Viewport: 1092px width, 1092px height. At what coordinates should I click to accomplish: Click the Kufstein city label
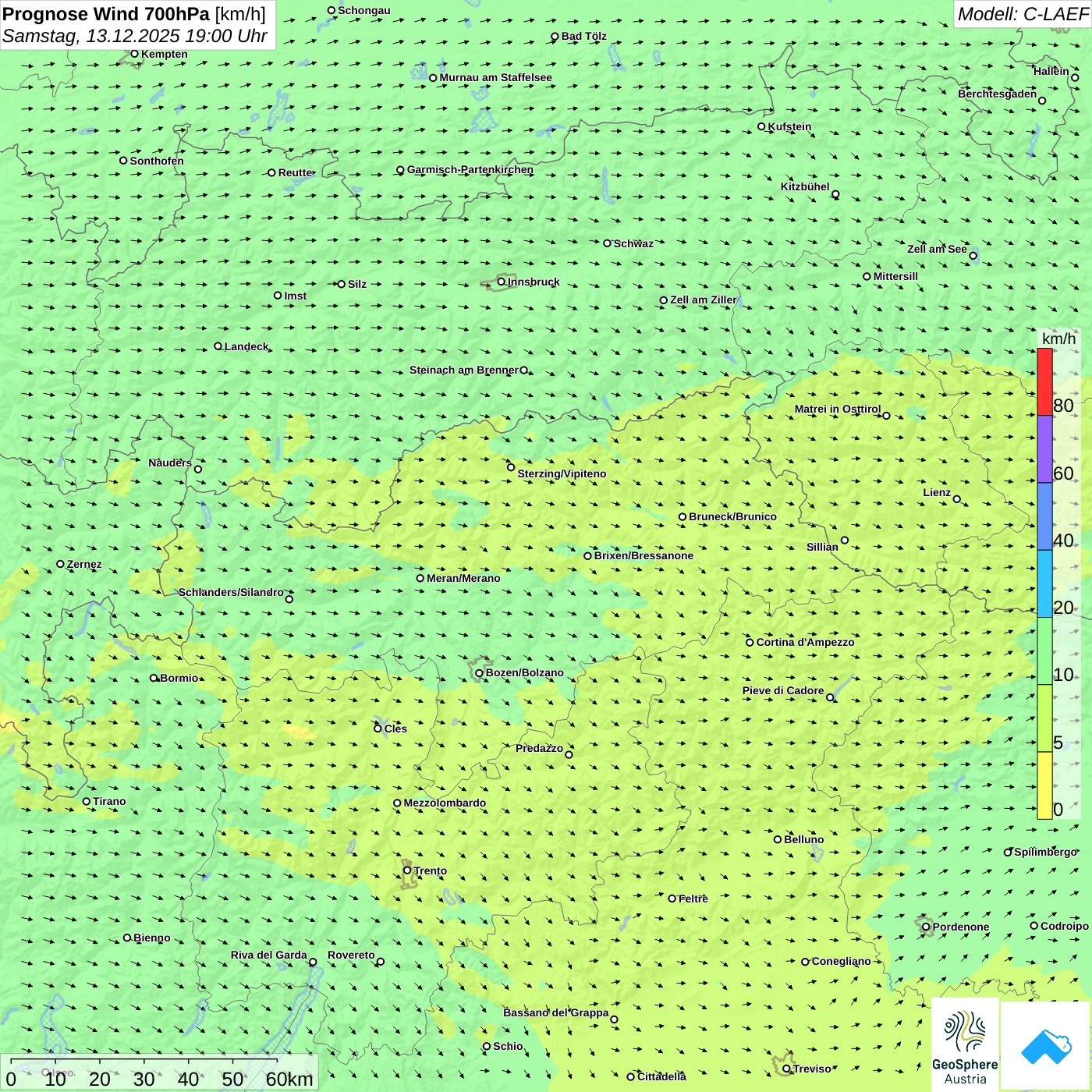pos(789,126)
